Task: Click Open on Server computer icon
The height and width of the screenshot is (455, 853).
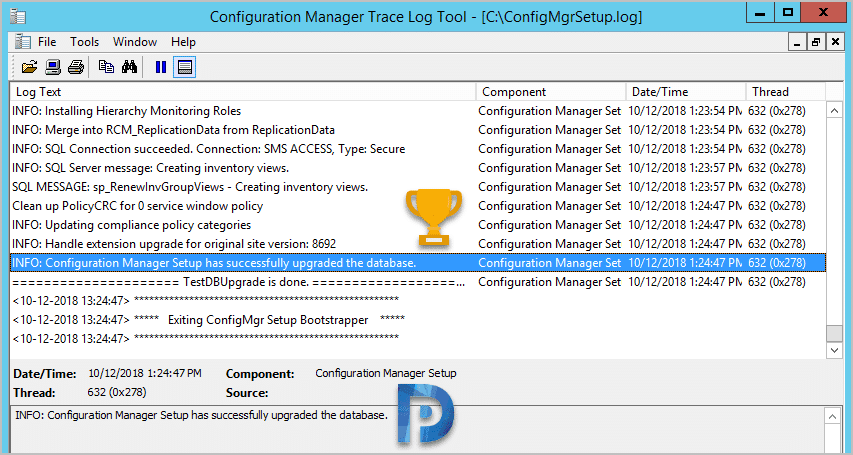Action: point(53,67)
